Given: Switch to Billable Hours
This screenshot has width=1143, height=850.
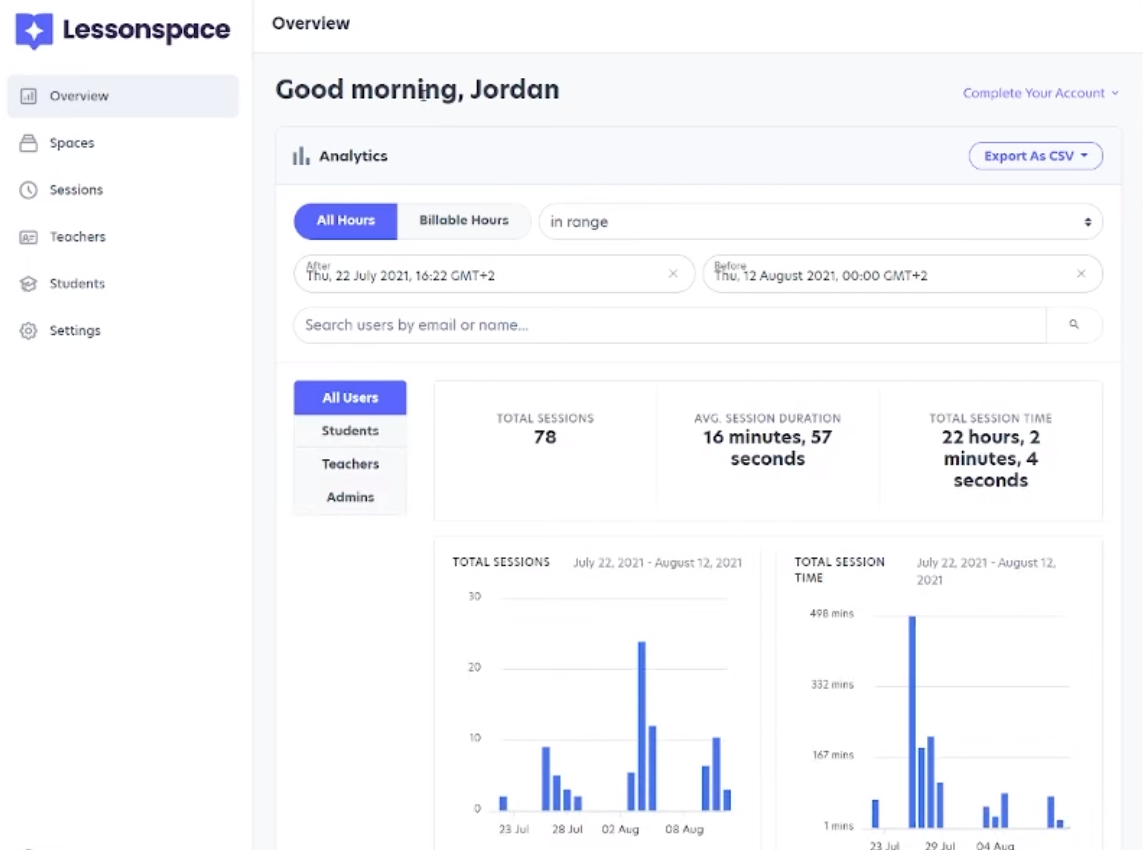Looking at the screenshot, I should pos(463,221).
